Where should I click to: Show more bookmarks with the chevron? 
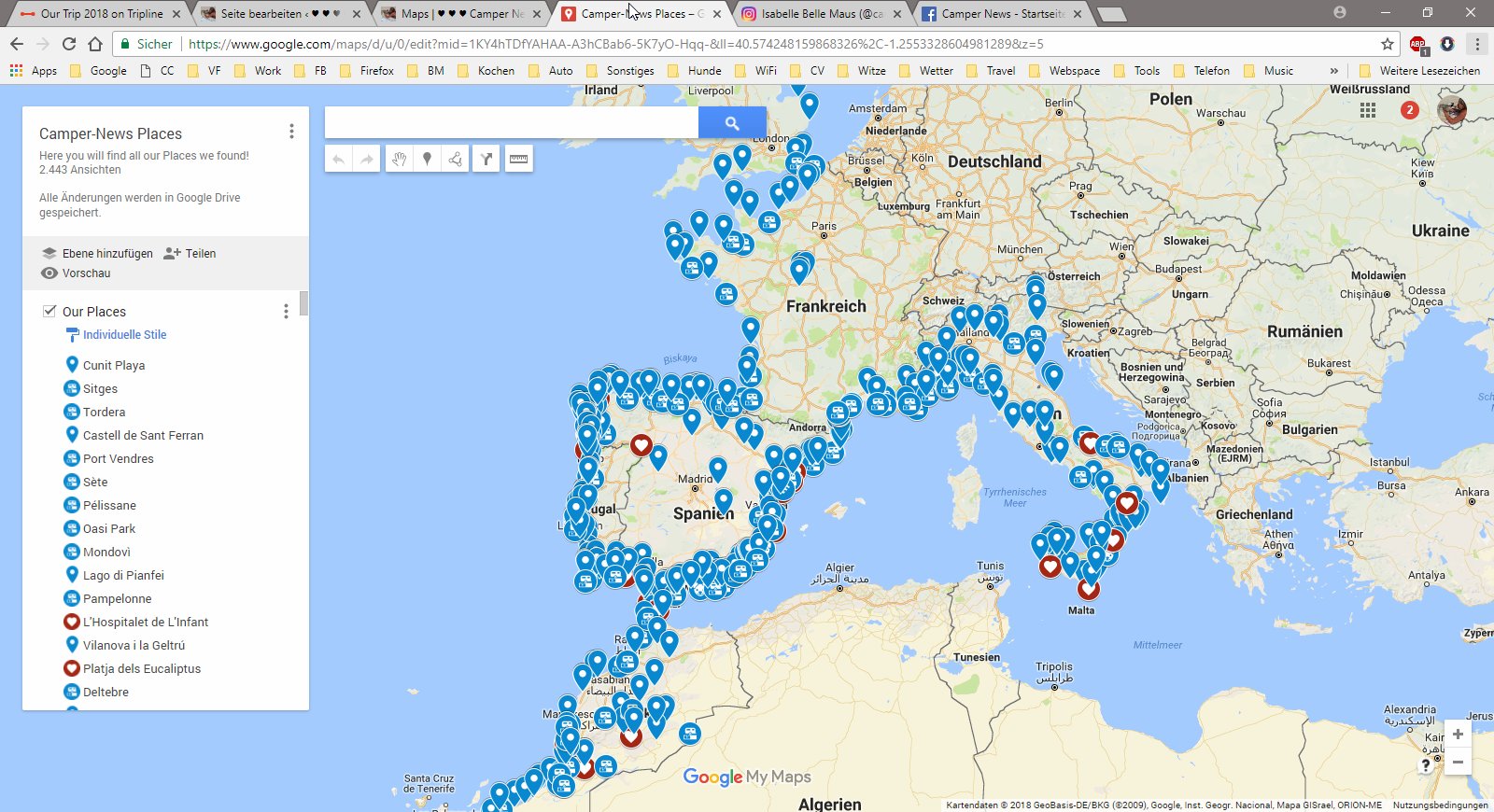(x=1333, y=70)
